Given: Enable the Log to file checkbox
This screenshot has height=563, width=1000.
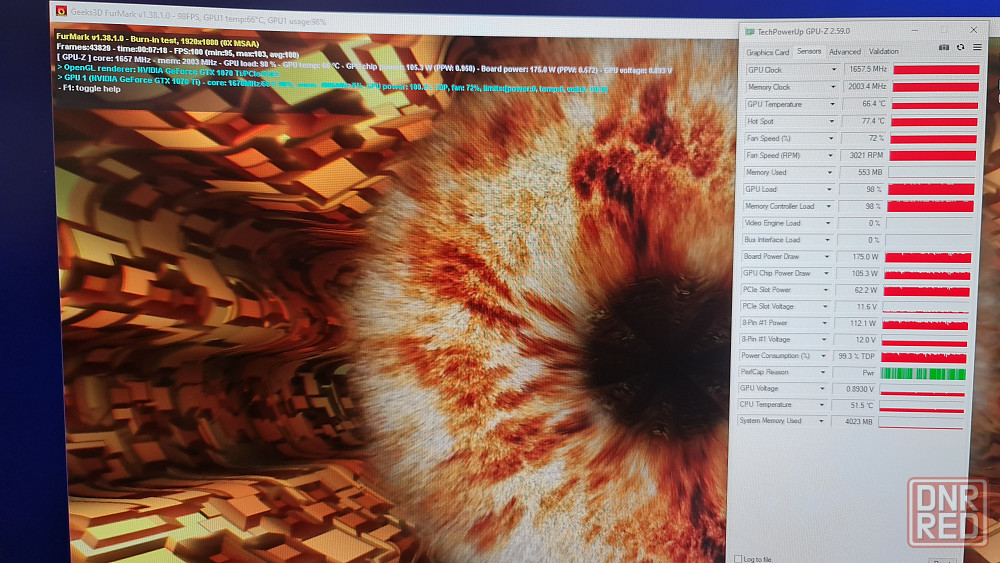Looking at the screenshot, I should click(738, 559).
